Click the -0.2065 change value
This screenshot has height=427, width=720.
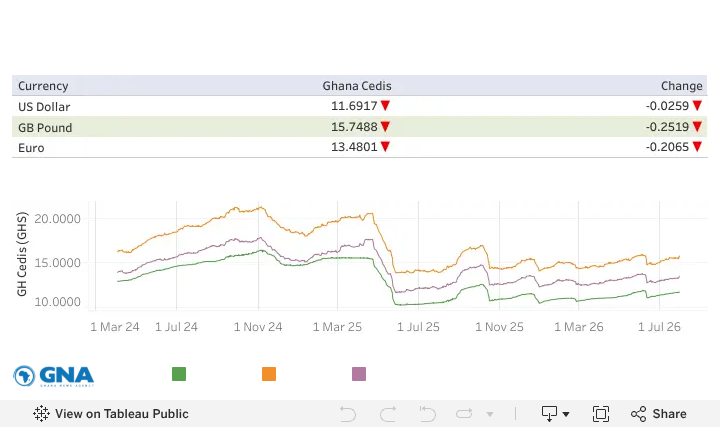(x=667, y=147)
